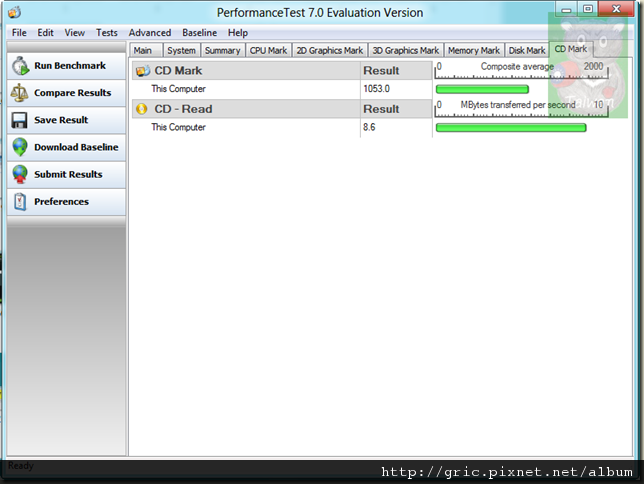This screenshot has width=644, height=484.
Task: Click the Submit Results globe icon
Action: 20,174
